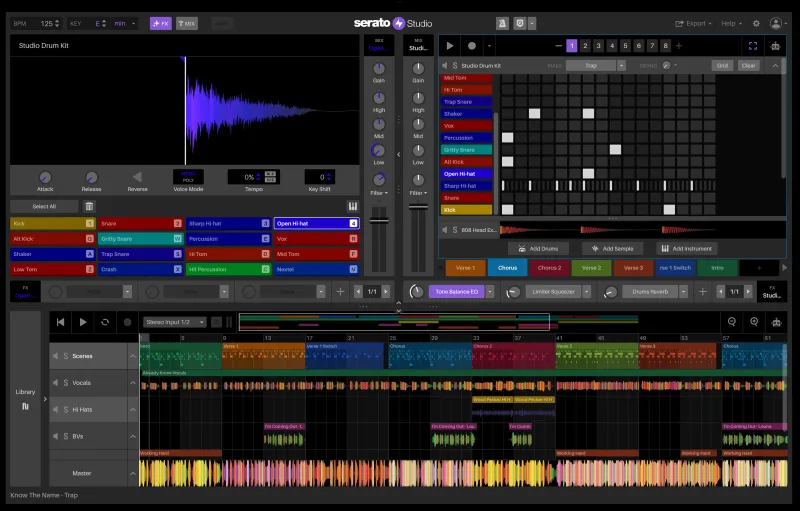Viewport: 800px width, 511px height.
Task: Zoom out the arrangement timeline
Action: [732, 322]
